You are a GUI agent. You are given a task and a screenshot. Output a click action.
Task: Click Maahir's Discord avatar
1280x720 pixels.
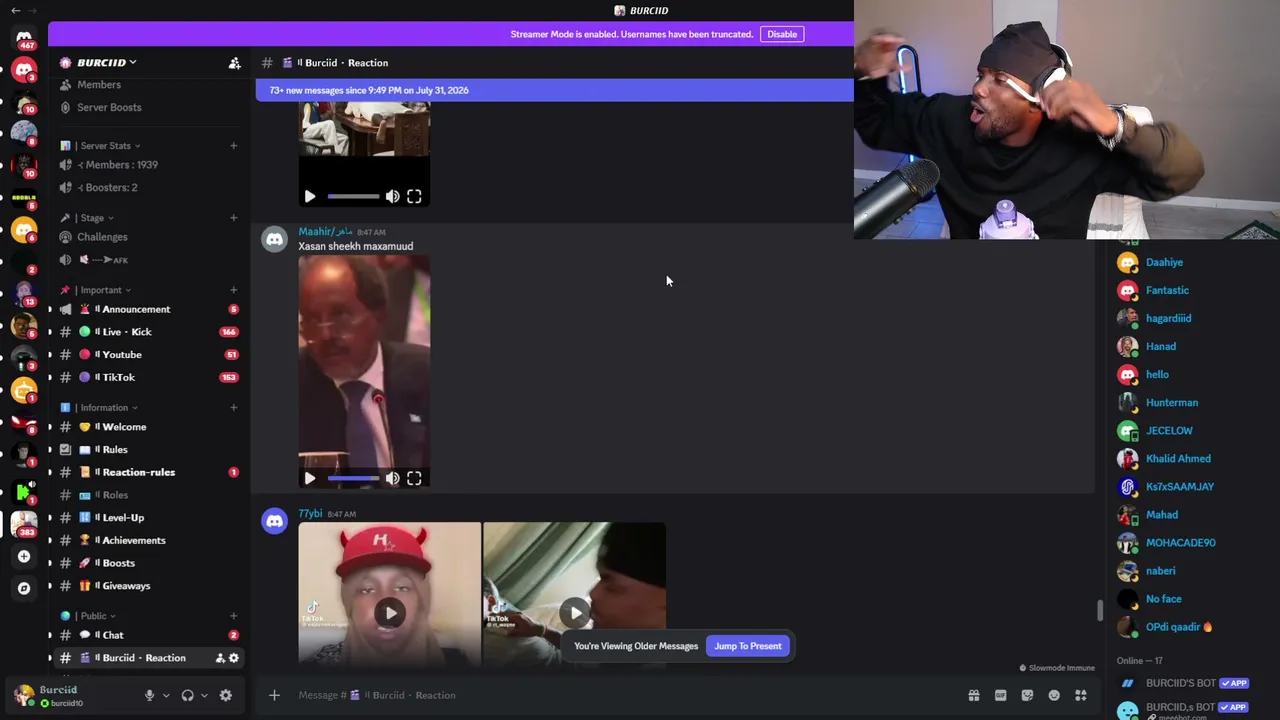[274, 239]
